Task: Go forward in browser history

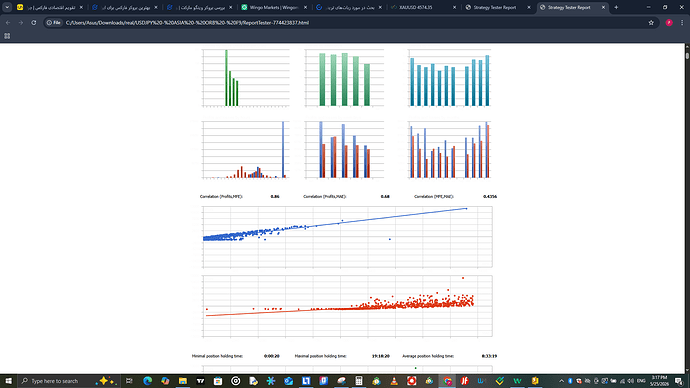Action: (x=21, y=22)
